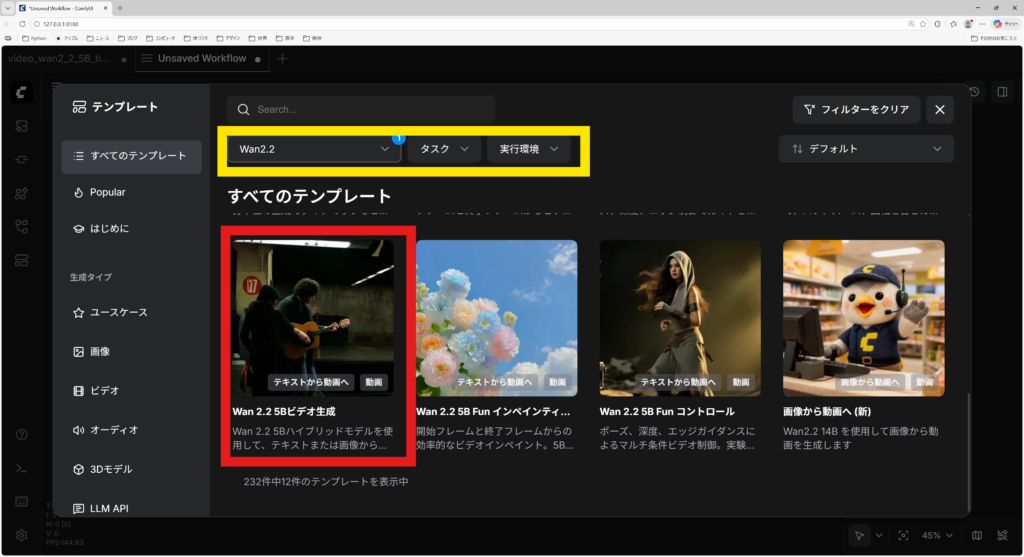Click the fit view icon in bottom toolbar
The height and width of the screenshot is (557, 1024).
coord(903,535)
